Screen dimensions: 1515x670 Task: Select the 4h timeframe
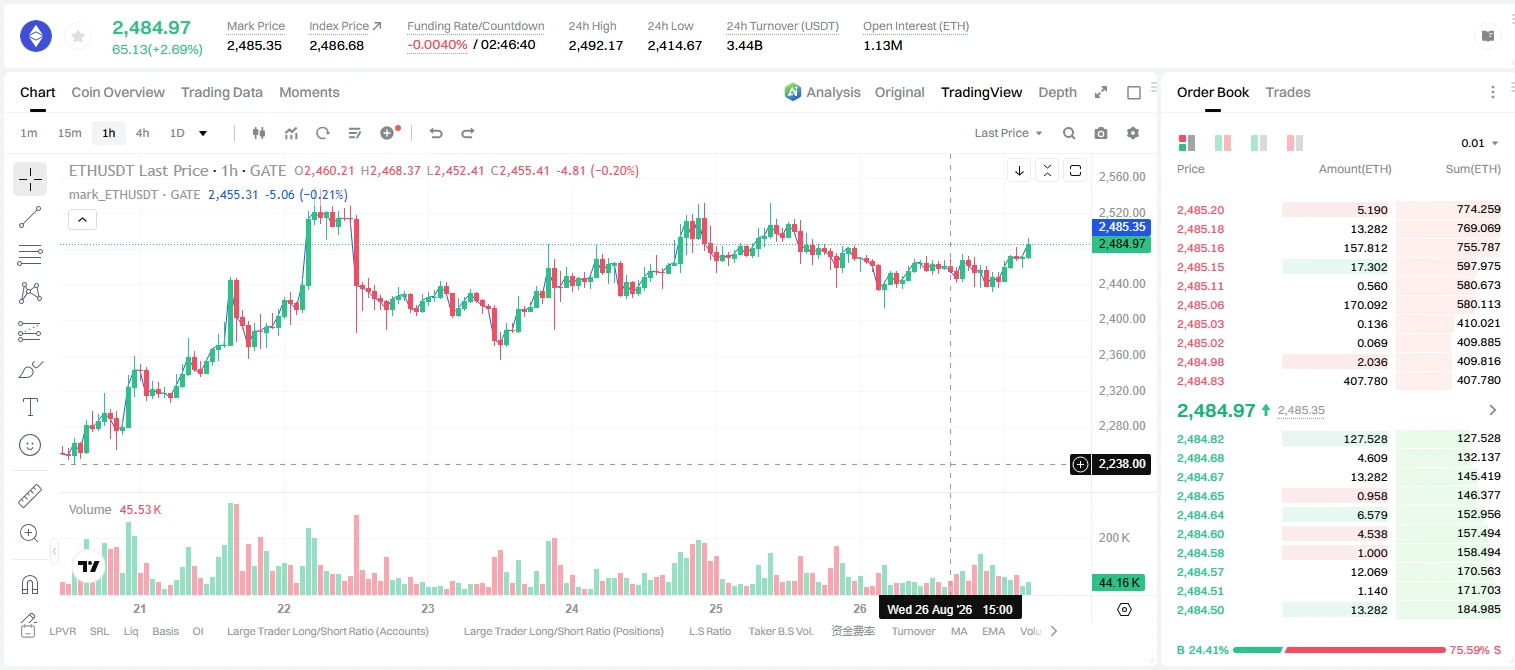(x=142, y=133)
